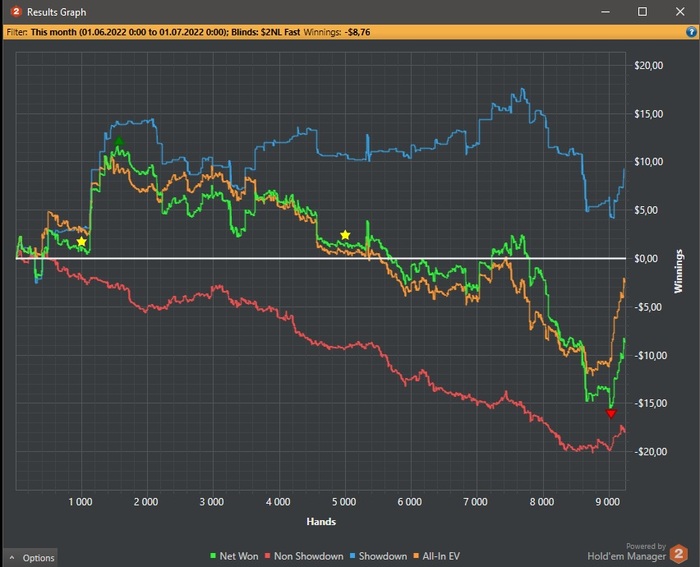Screen dimensions: 700x567
Task: Click the 'Blinds: $2NL Fast' filter text
Action: pos(266,32)
